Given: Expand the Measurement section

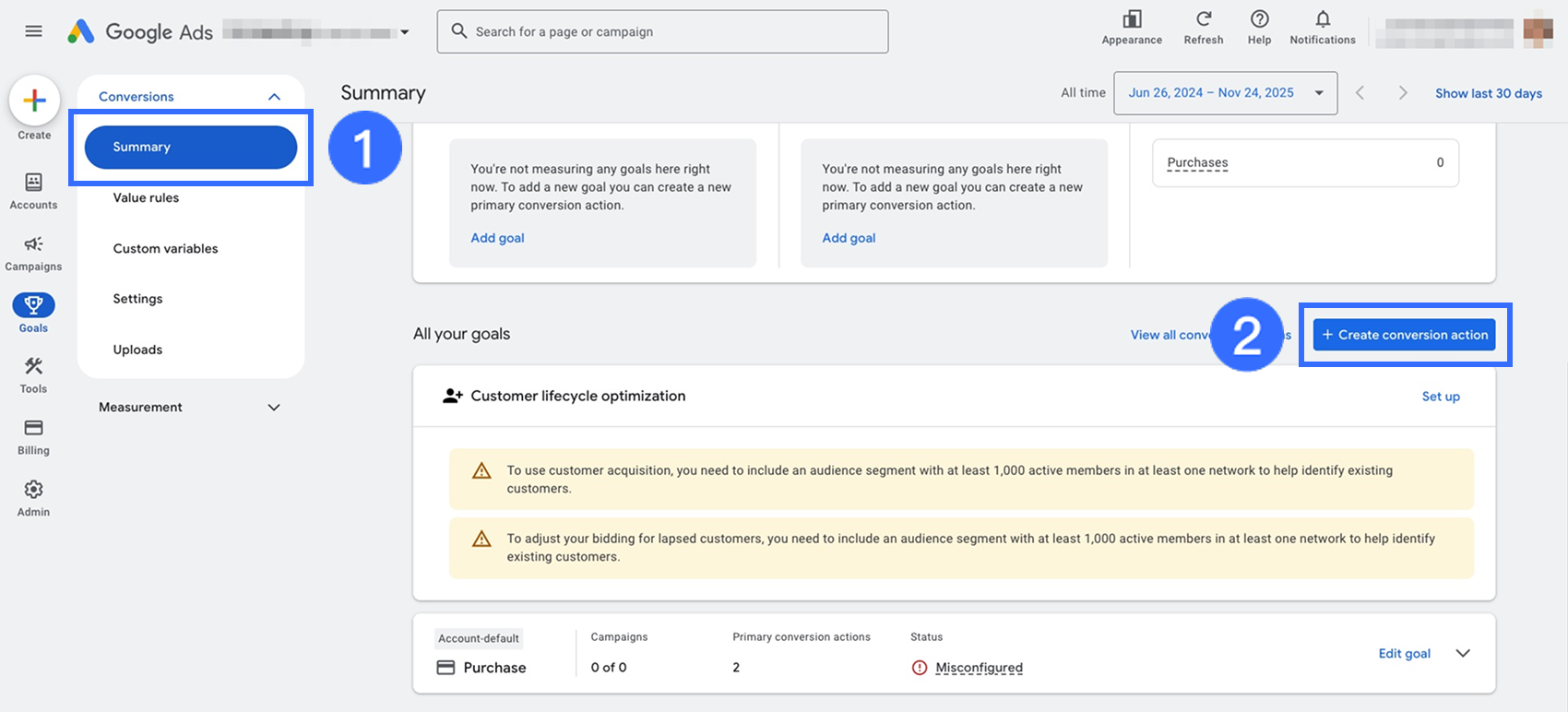Looking at the screenshot, I should (274, 408).
